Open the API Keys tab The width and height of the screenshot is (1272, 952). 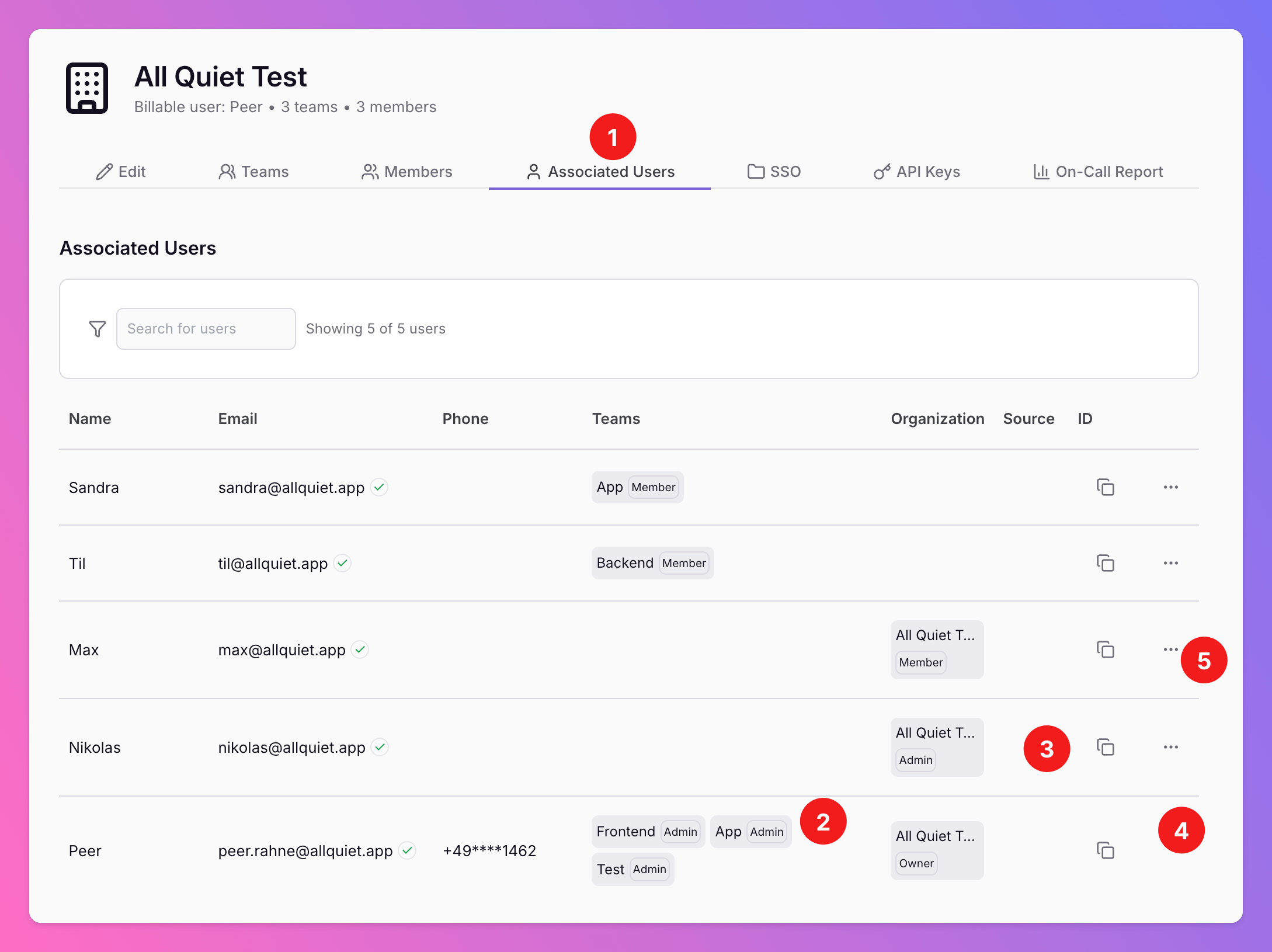917,172
